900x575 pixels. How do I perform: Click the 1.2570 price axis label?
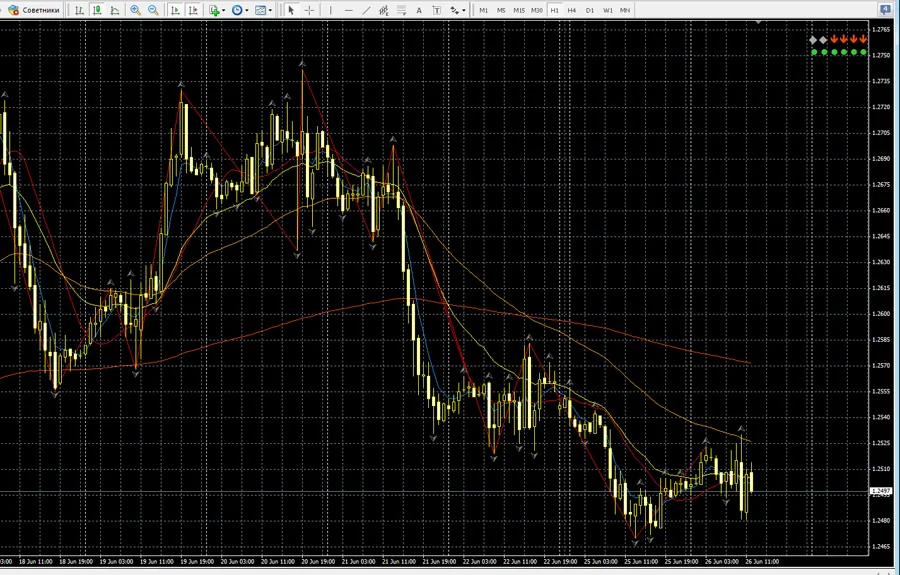[x=881, y=365]
